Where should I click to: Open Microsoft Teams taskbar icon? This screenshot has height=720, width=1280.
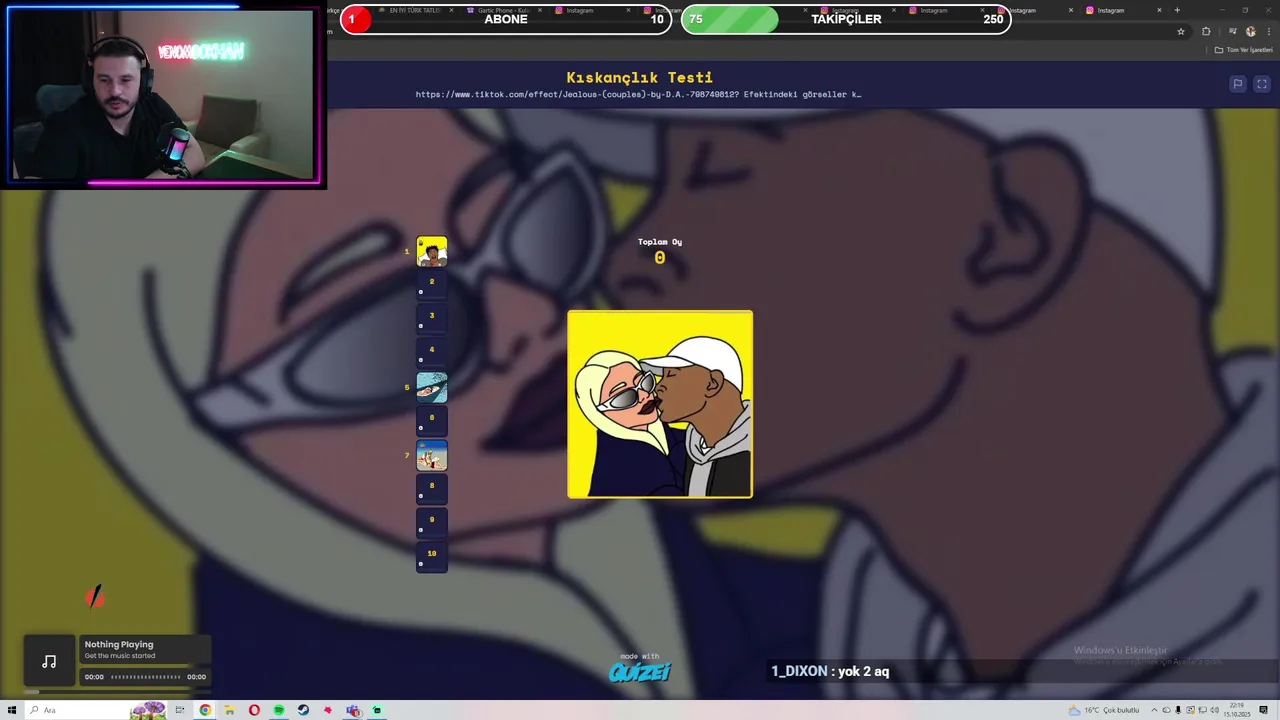(353, 710)
